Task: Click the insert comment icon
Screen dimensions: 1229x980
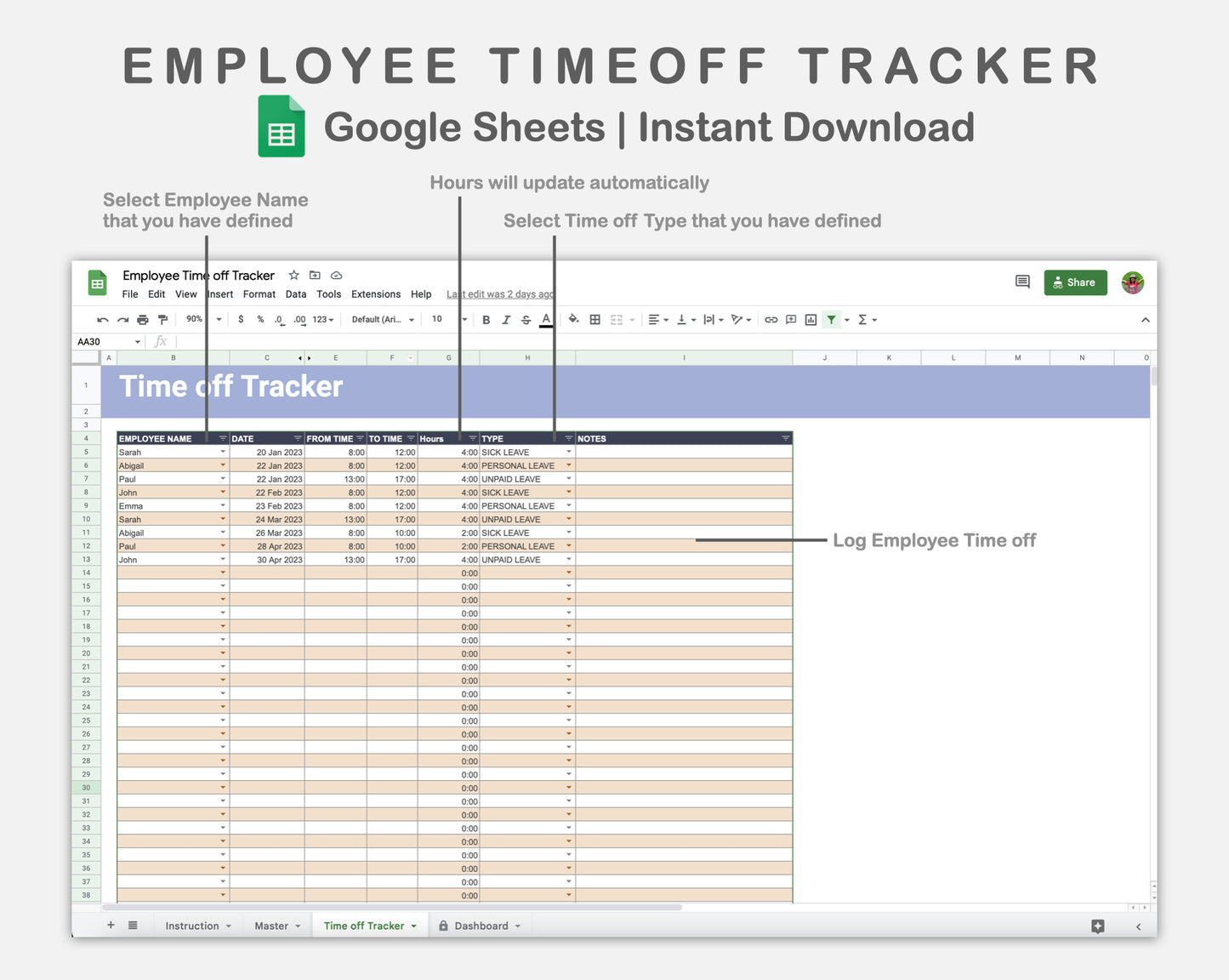Action: [x=789, y=319]
